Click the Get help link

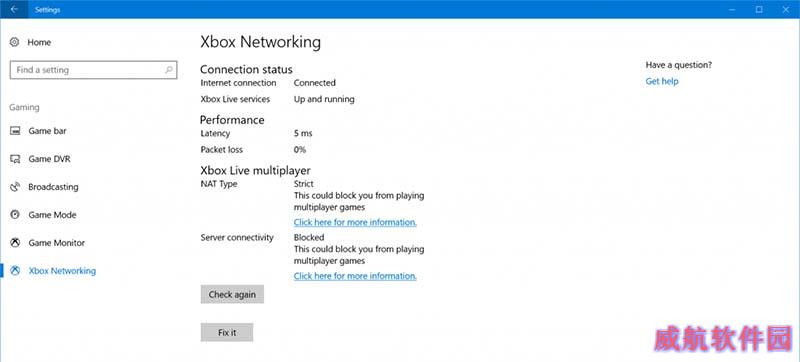[x=662, y=81]
